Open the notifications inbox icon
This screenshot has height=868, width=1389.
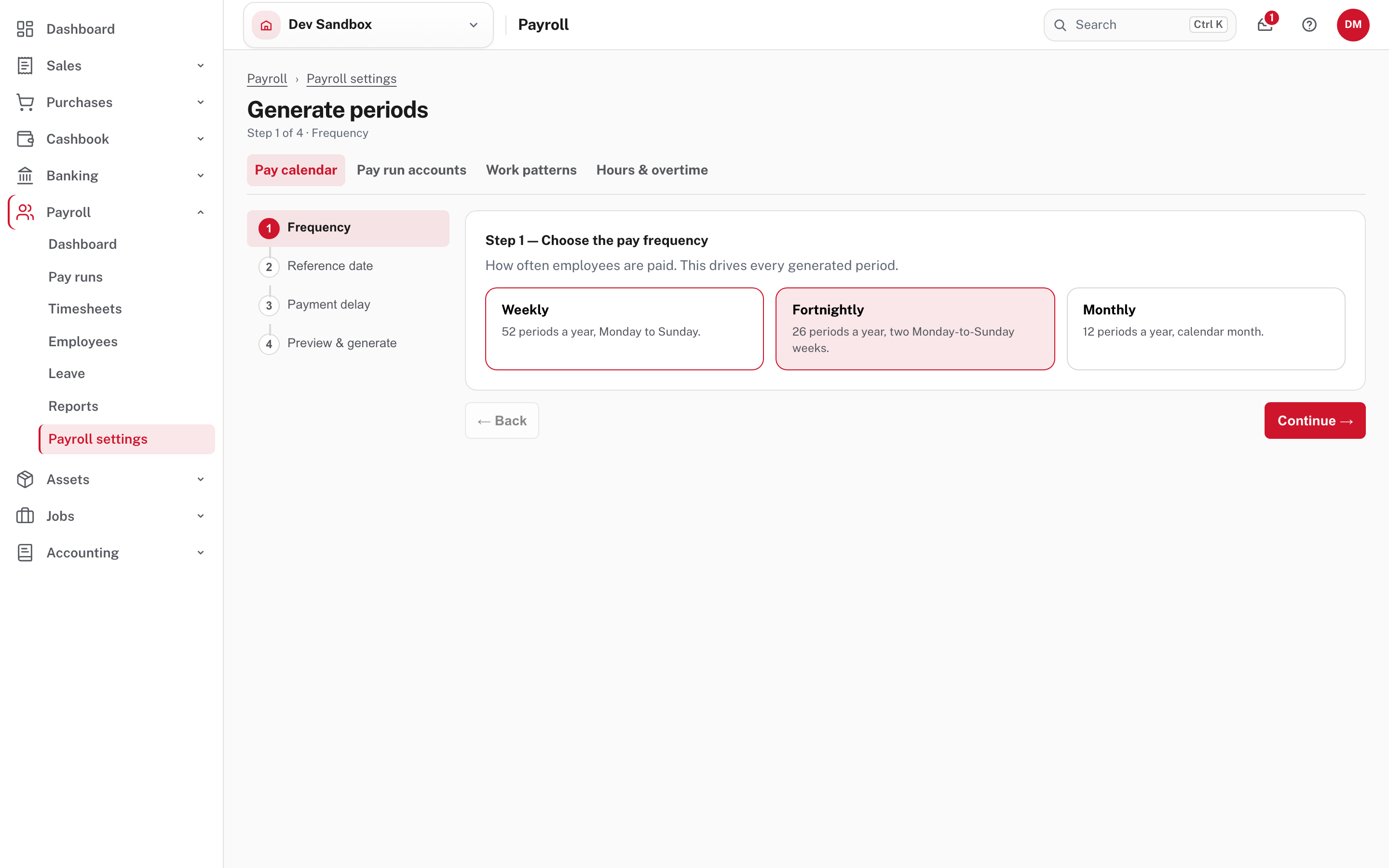coord(1265,25)
